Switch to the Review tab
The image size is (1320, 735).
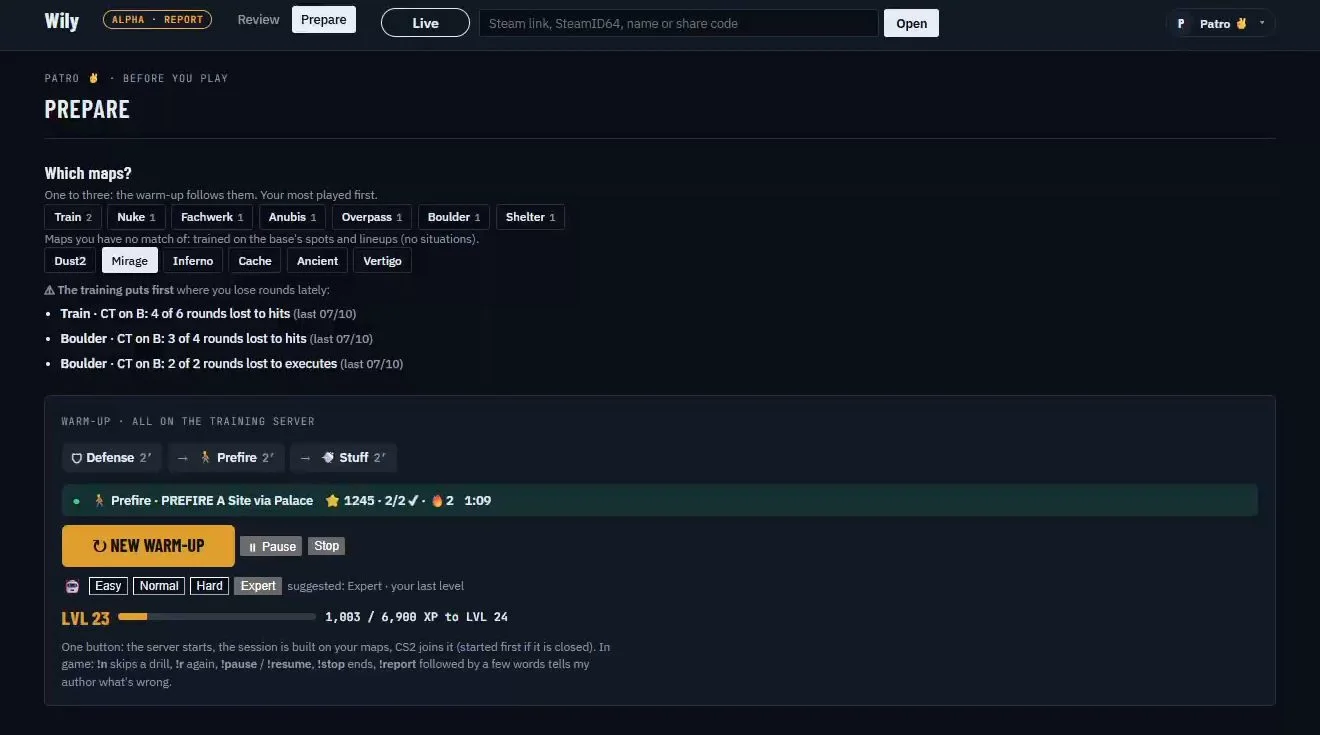click(x=258, y=20)
